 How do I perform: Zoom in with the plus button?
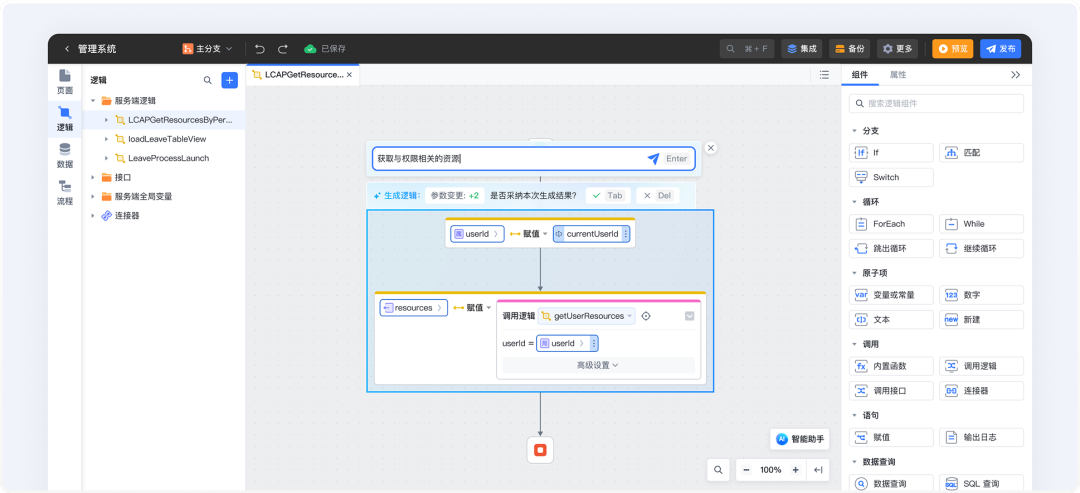[x=795, y=470]
